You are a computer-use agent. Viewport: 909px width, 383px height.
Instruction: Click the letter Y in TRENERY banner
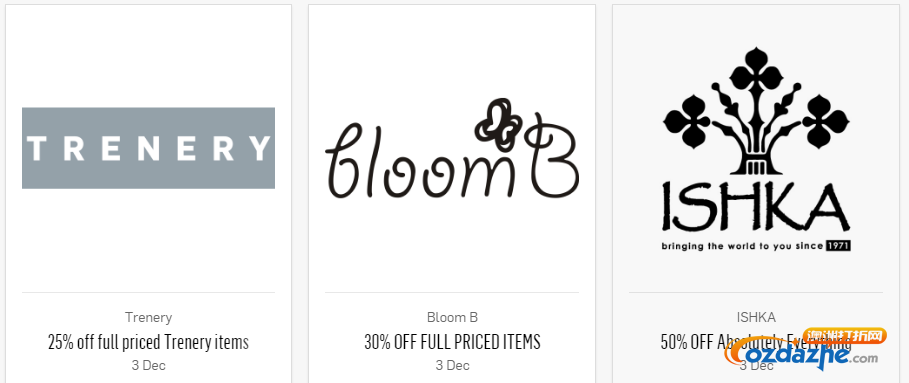click(x=260, y=148)
